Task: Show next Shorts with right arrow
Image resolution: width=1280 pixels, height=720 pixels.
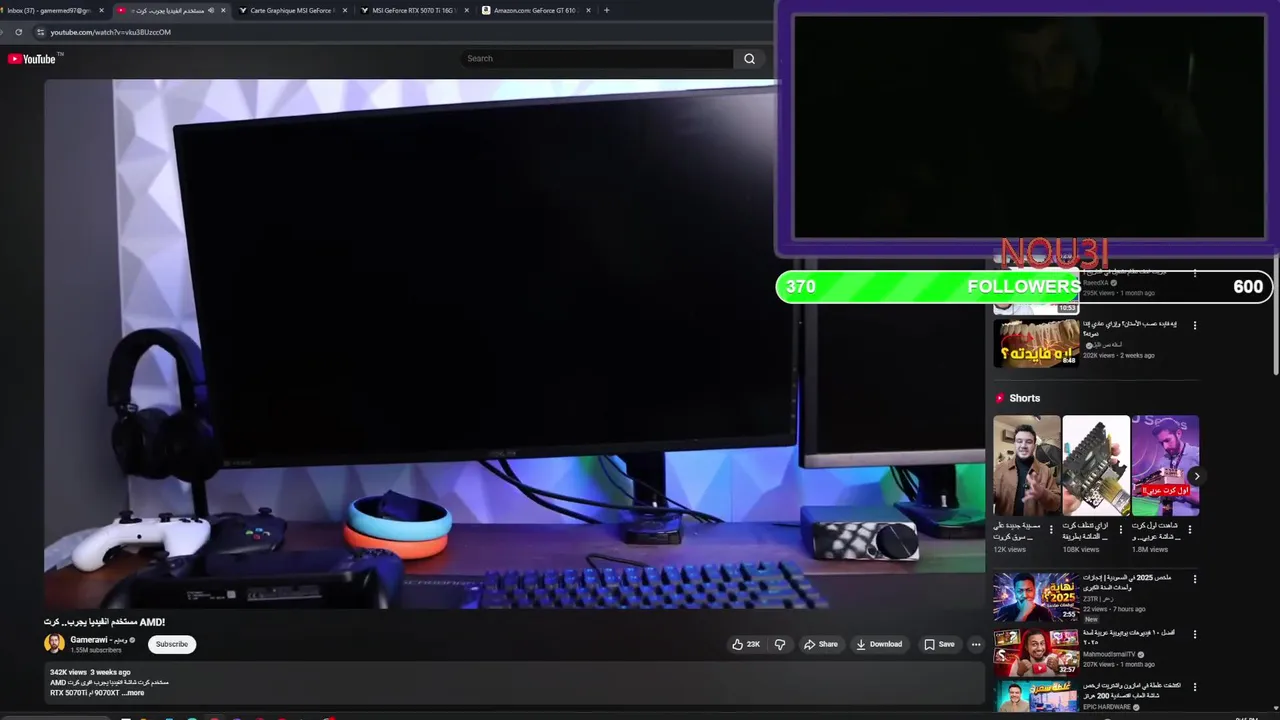Action: coord(1196,476)
